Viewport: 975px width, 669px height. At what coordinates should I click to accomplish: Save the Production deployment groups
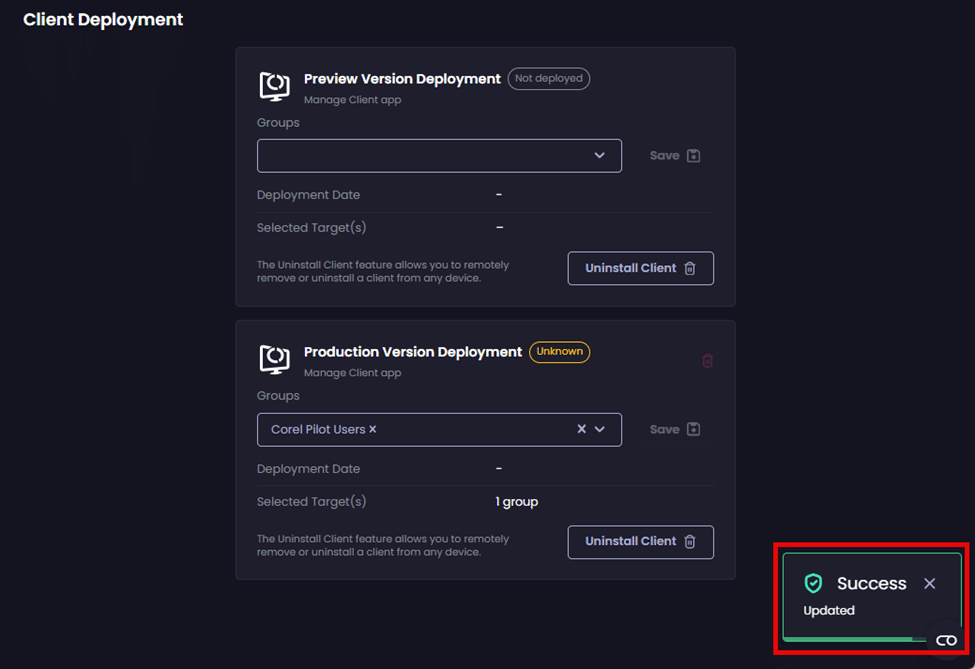pos(675,429)
